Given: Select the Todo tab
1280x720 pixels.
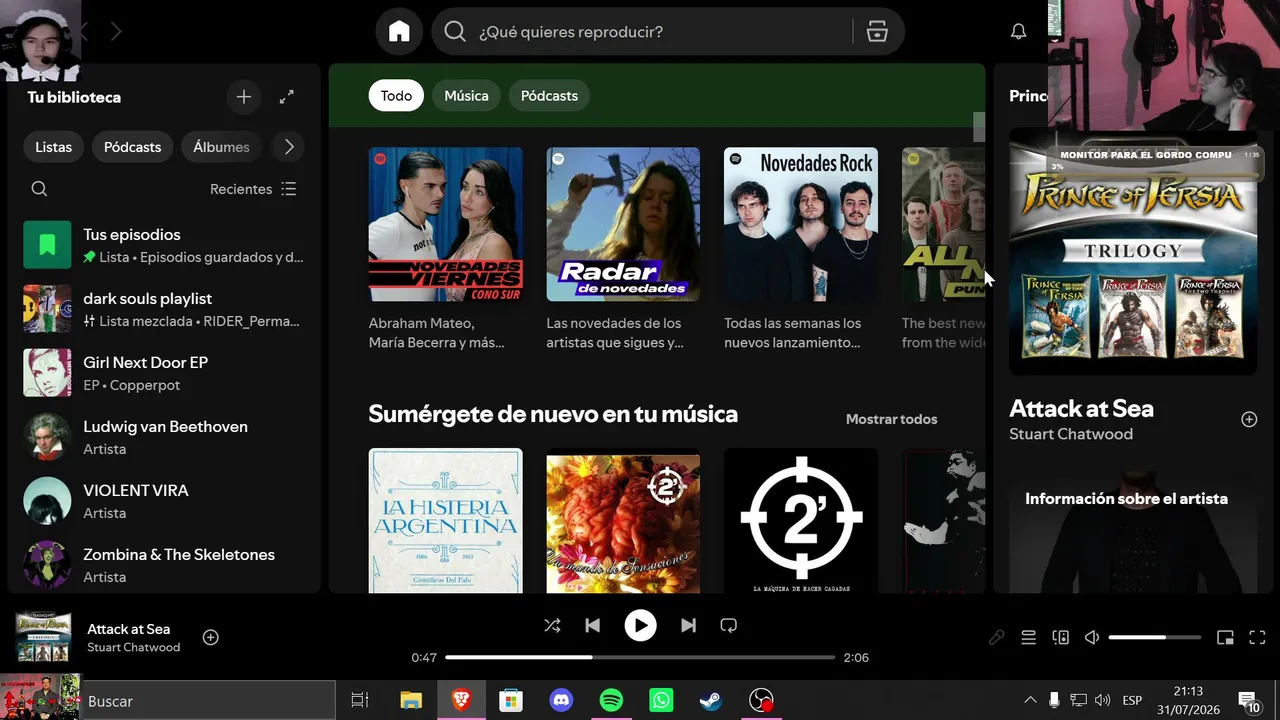Looking at the screenshot, I should [396, 96].
